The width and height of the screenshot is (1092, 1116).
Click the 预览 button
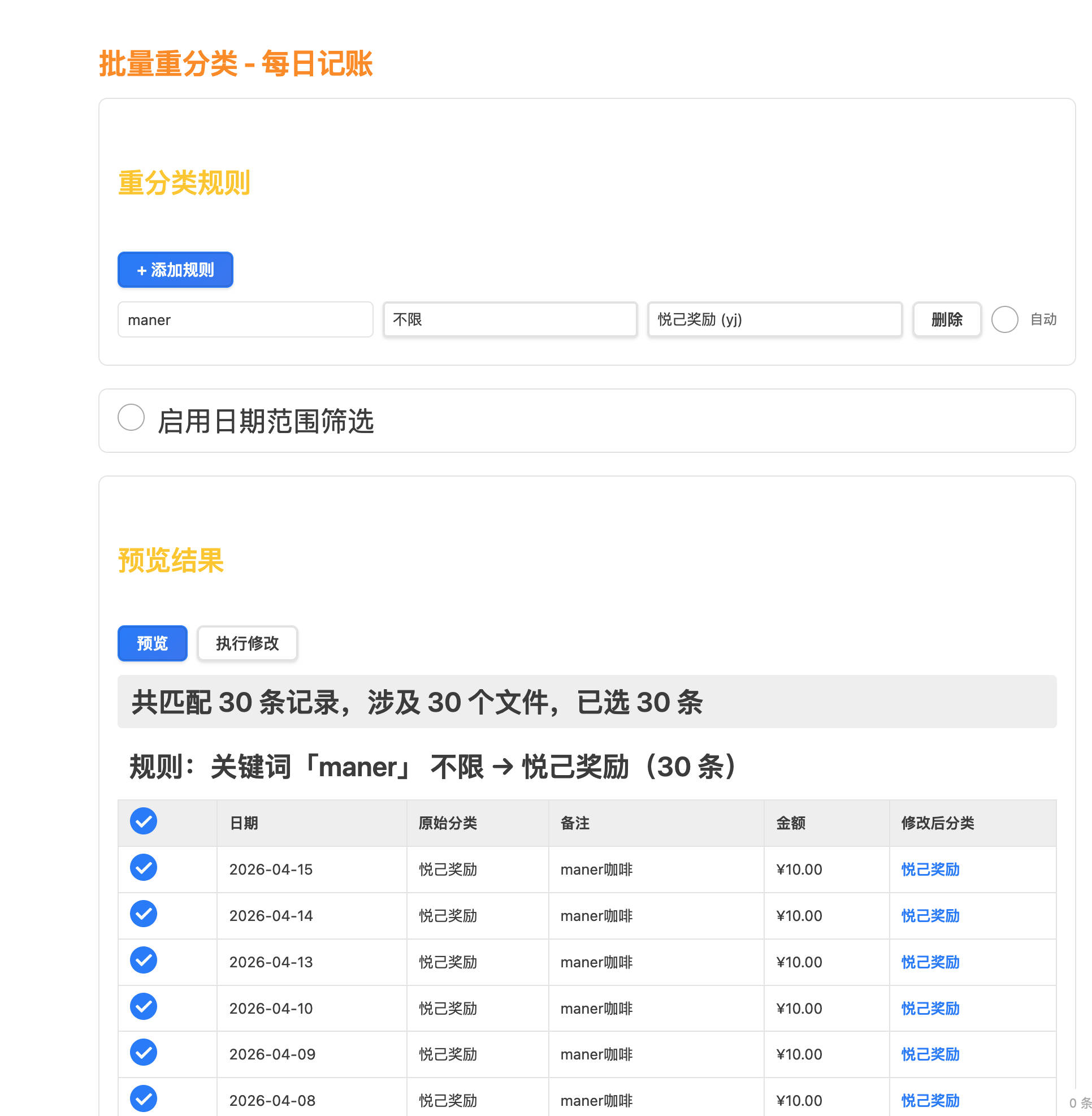tap(152, 643)
